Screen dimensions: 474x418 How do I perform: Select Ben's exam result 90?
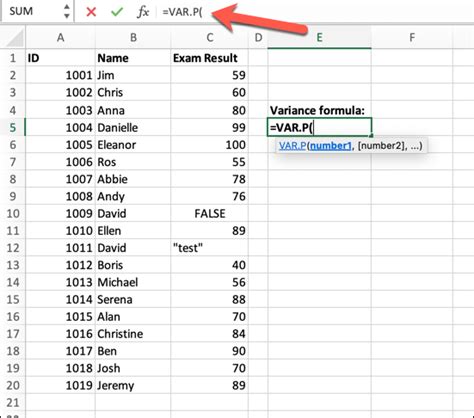click(x=210, y=351)
